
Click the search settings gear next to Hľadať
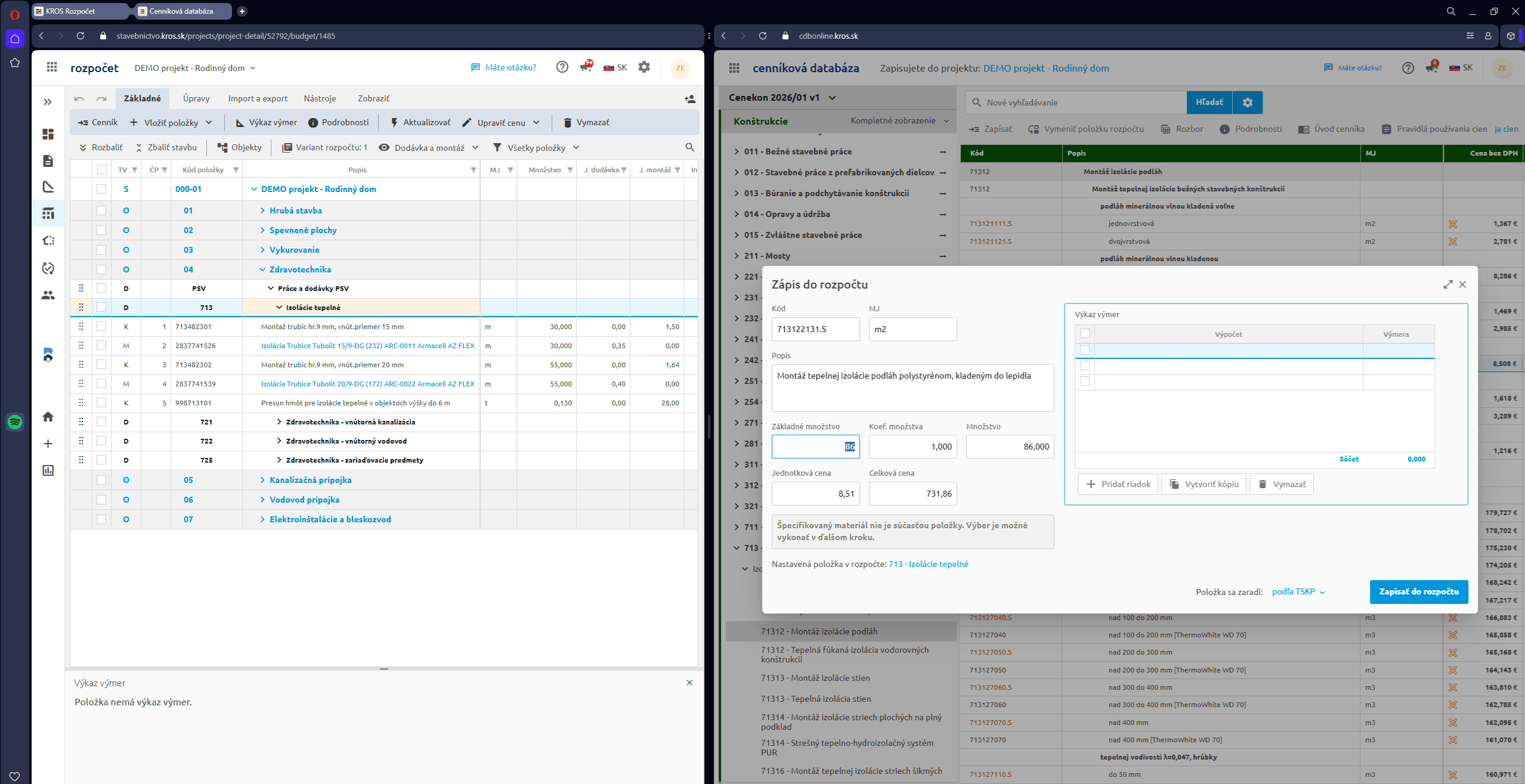[1247, 103]
